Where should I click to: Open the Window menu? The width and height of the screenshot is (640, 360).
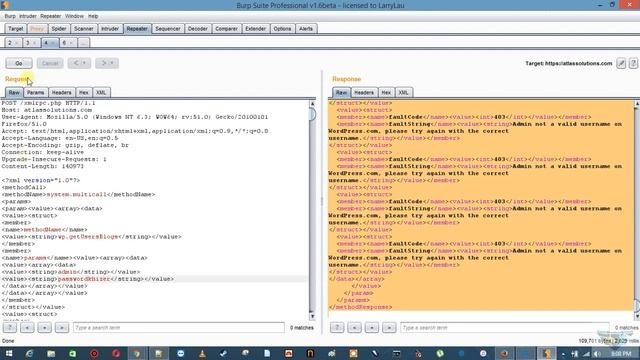coord(74,16)
